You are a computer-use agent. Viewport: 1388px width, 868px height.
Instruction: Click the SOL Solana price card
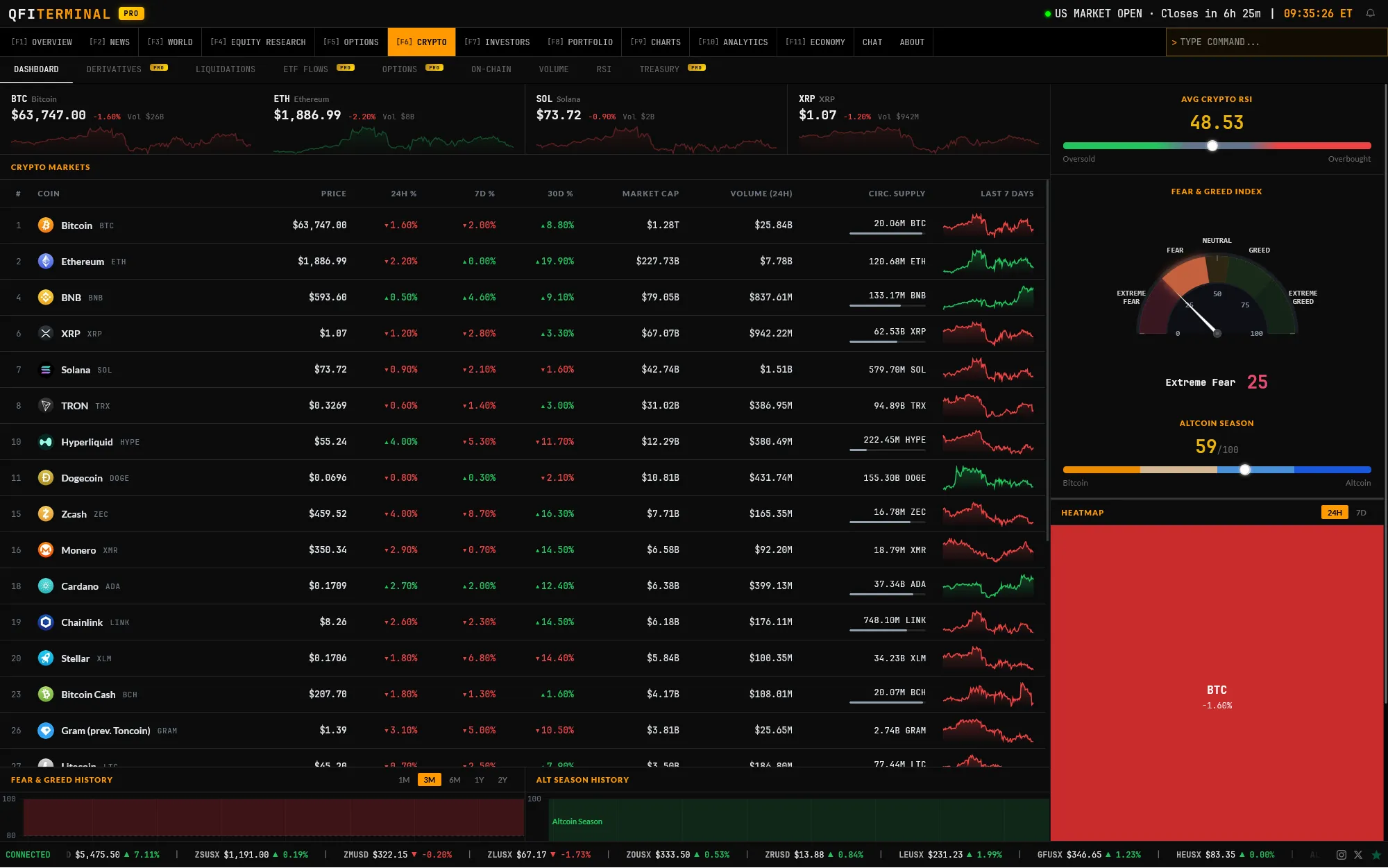click(656, 119)
